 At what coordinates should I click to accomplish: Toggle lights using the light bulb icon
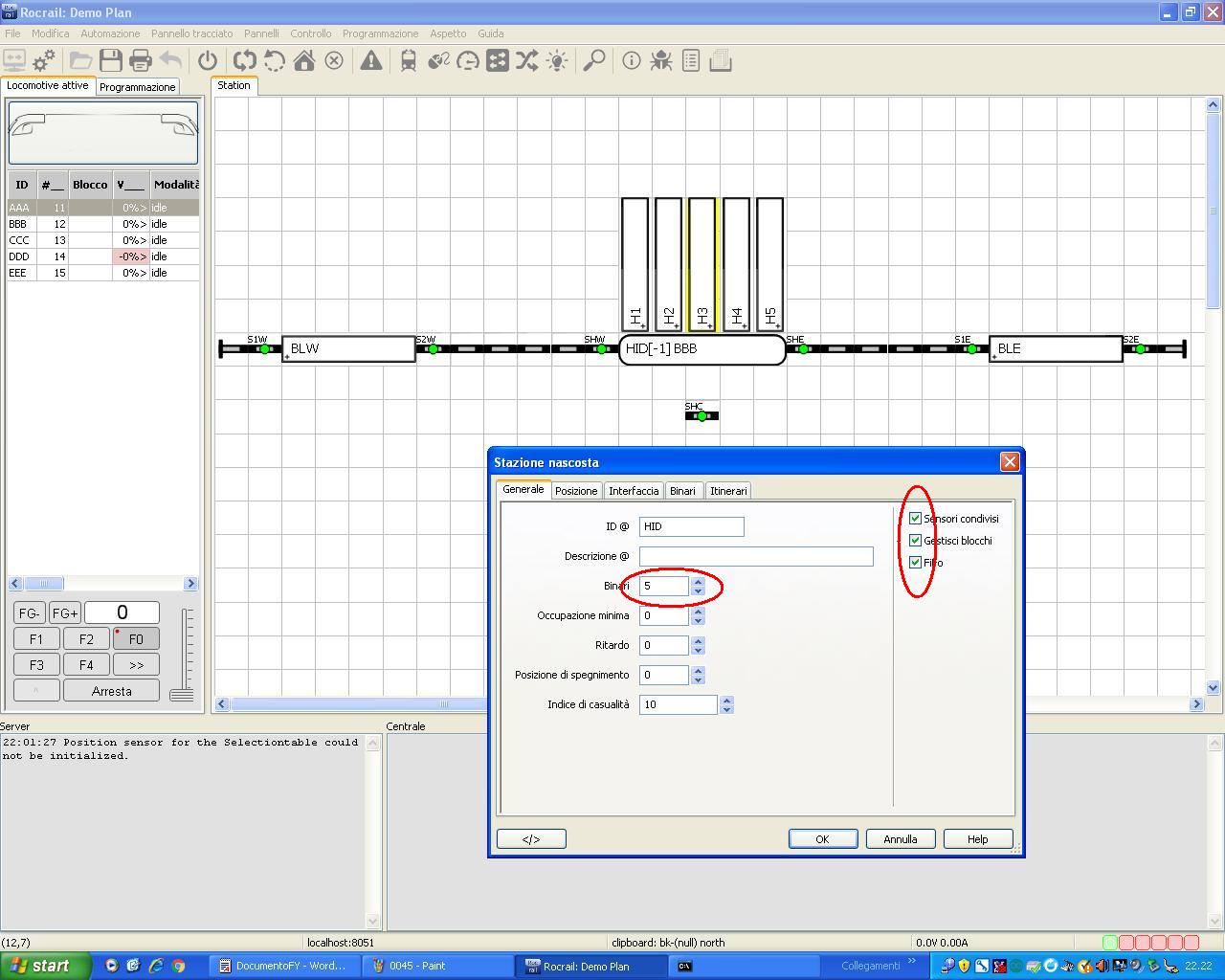pyautogui.click(x=557, y=61)
